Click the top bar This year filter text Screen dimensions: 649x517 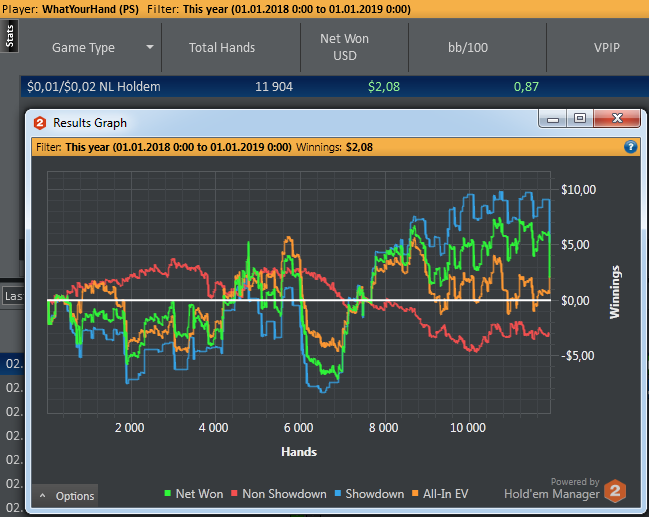297,9
